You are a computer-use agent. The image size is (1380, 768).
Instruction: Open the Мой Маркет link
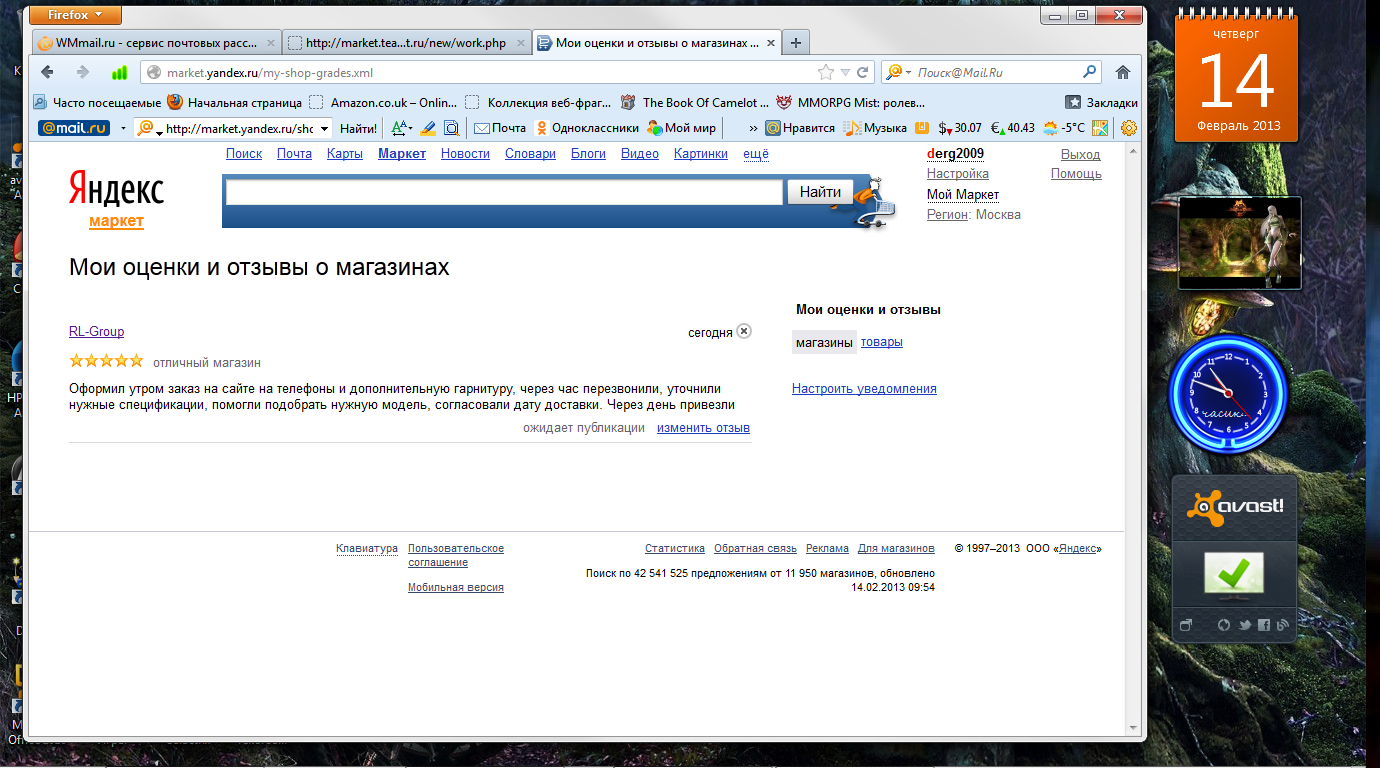pyautogui.click(x=963, y=195)
